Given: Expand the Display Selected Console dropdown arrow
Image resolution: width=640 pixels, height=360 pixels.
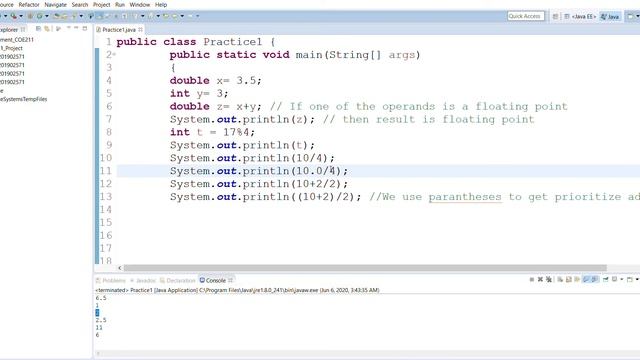Looking at the screenshot, I should coord(622,280).
